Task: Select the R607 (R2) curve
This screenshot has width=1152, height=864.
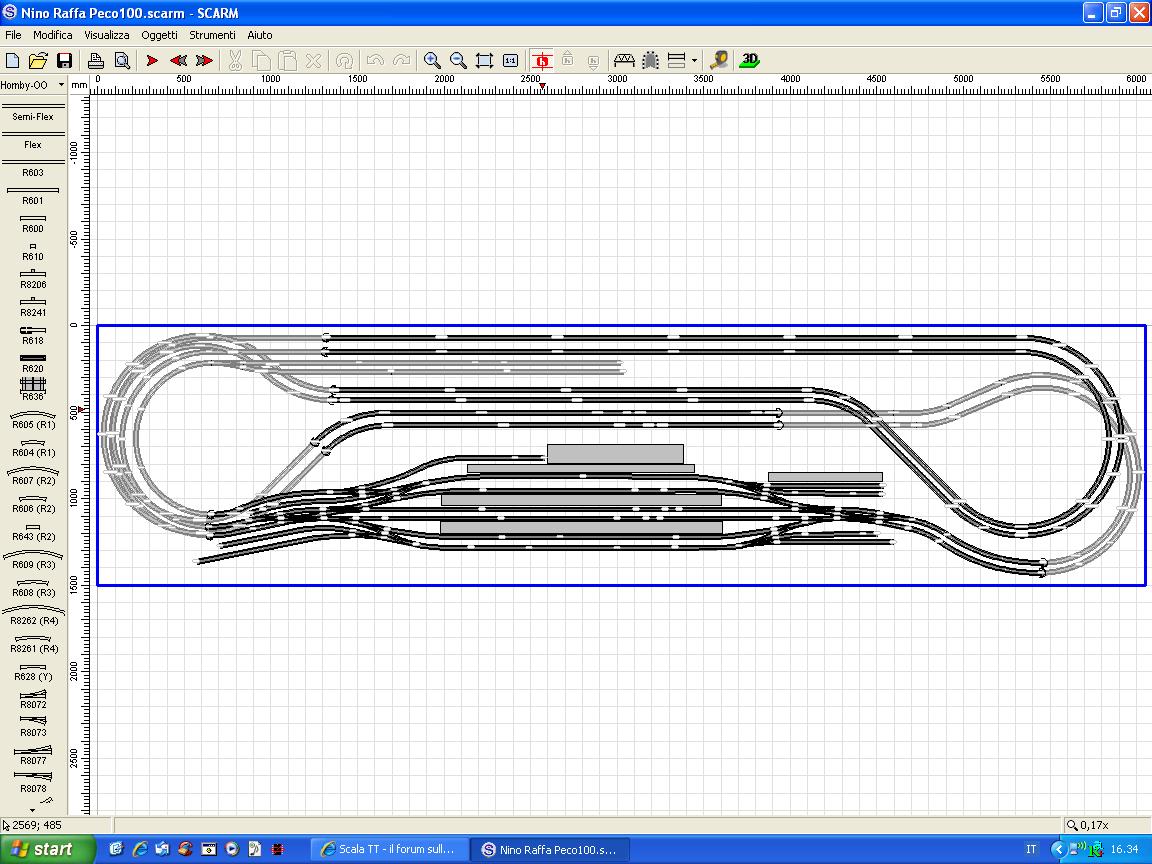Action: tap(33, 476)
